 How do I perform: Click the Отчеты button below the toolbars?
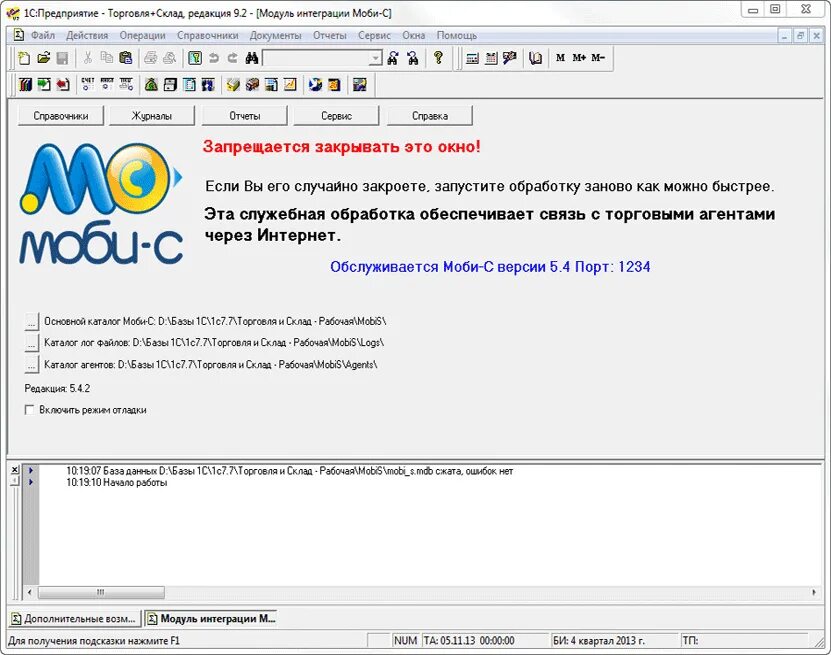tap(244, 116)
